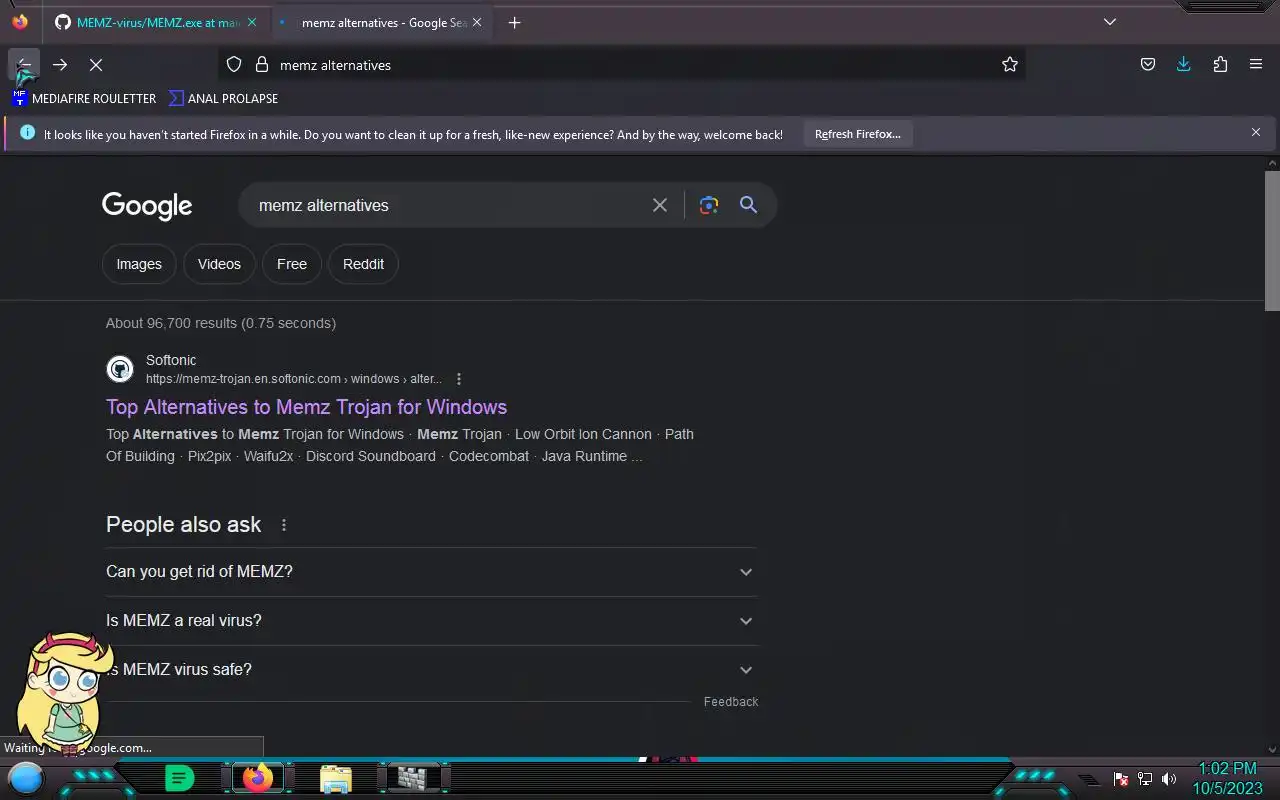The image size is (1280, 800).
Task: Open the shield tracking protection icon
Action: click(234, 65)
